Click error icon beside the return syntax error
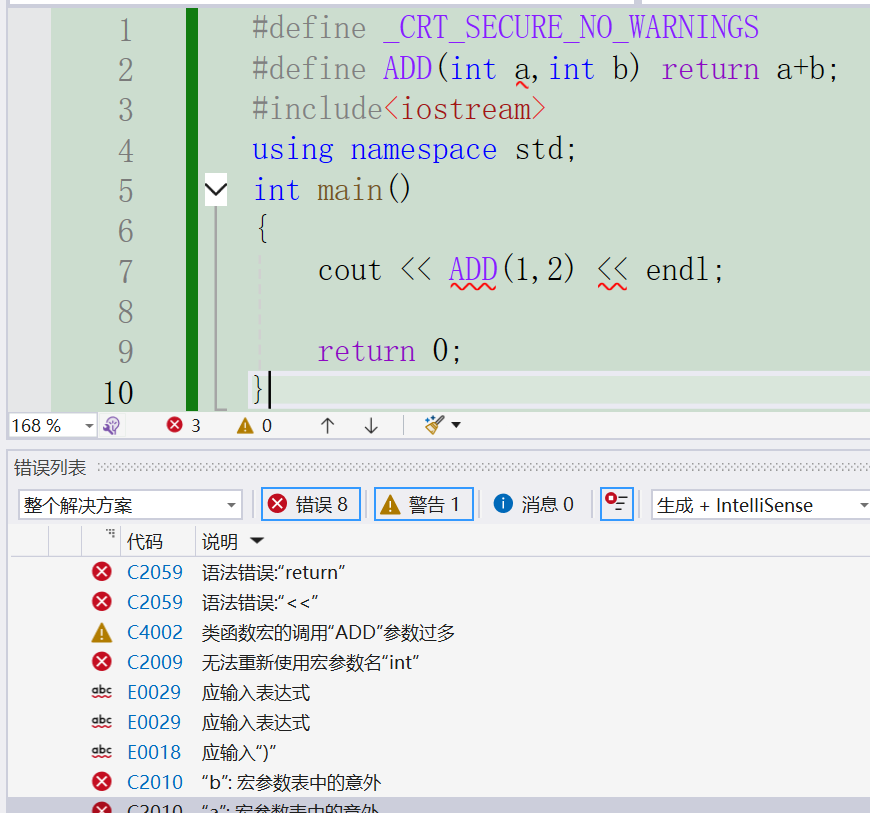 [x=102, y=572]
